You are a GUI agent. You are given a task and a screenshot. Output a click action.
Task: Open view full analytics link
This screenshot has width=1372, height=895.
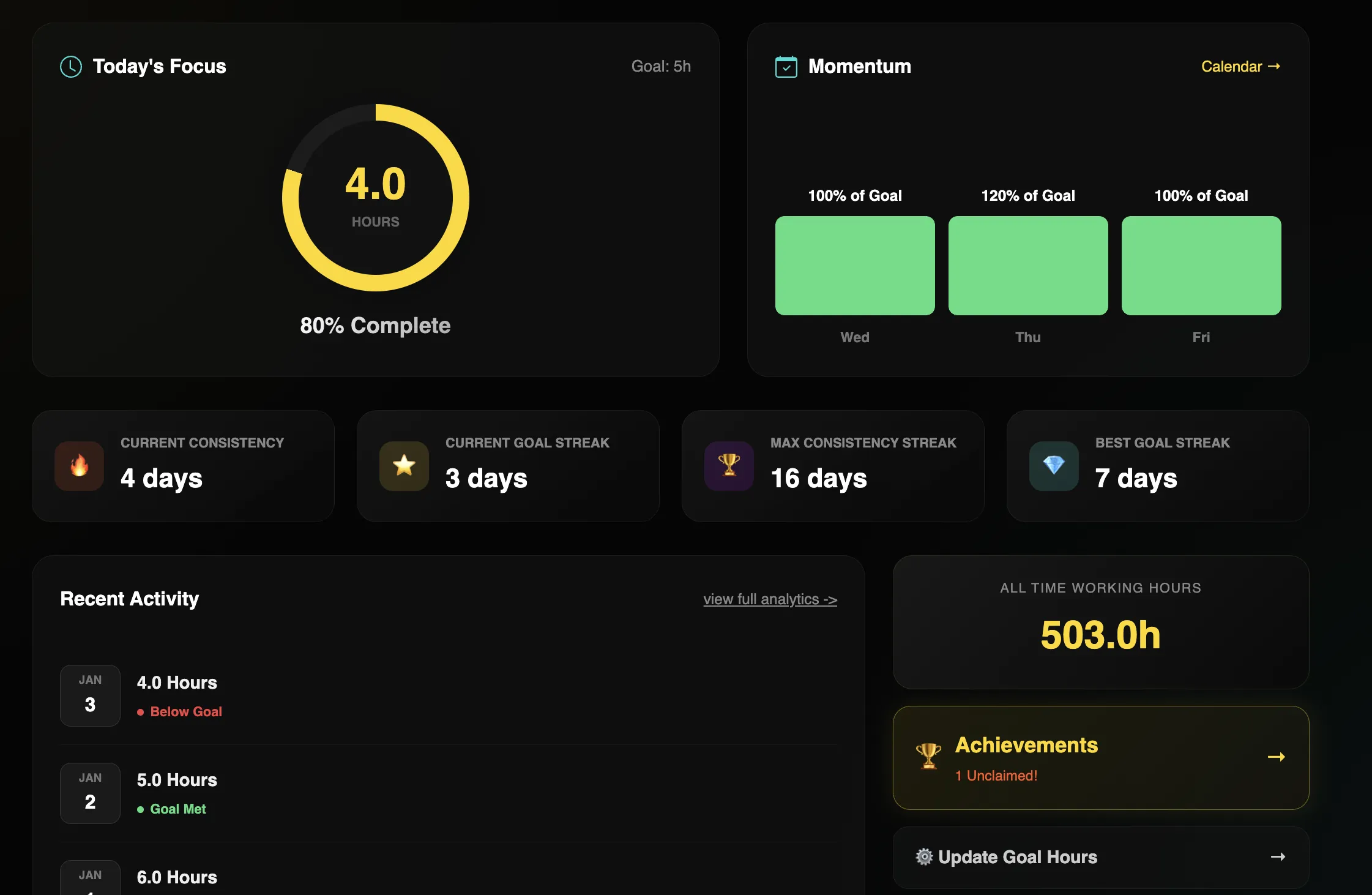pyautogui.click(x=770, y=599)
